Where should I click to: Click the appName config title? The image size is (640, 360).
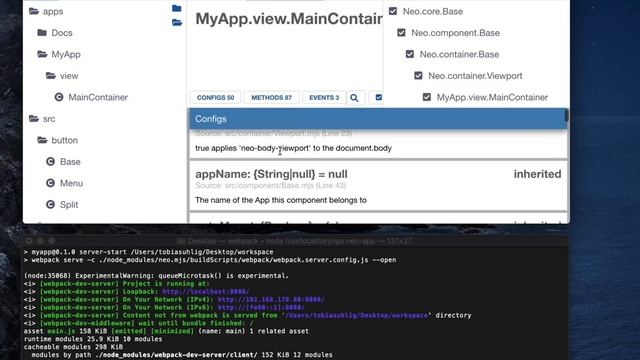[x=271, y=174]
